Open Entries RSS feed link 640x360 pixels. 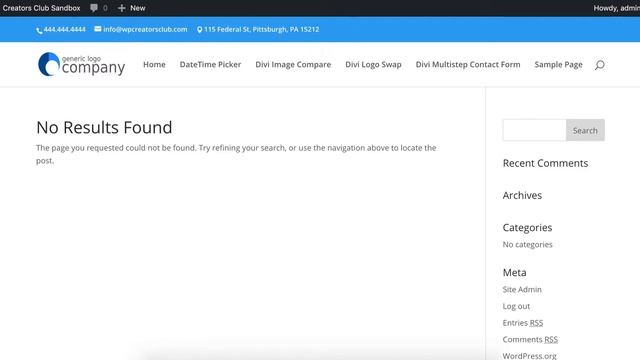(x=523, y=323)
